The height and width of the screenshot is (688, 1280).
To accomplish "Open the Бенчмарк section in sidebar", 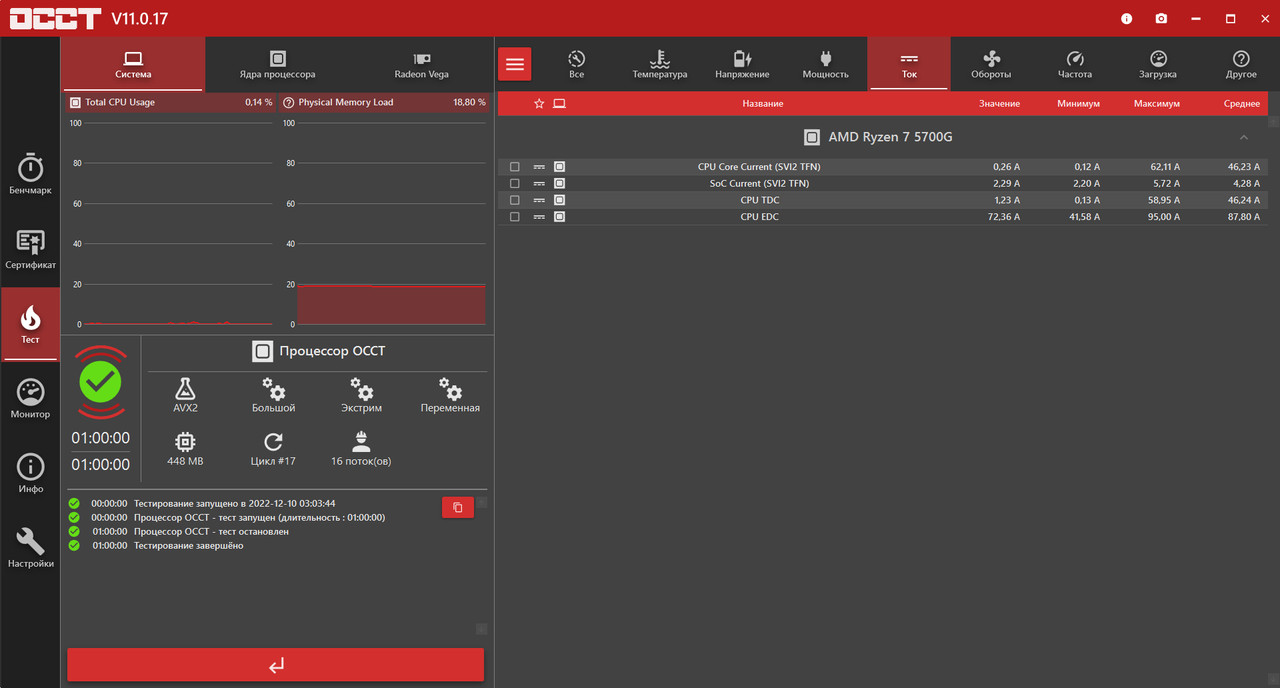I will click(30, 175).
